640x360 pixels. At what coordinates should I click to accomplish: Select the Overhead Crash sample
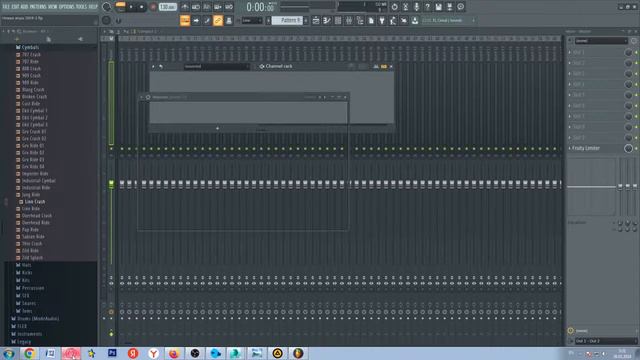coord(34,216)
